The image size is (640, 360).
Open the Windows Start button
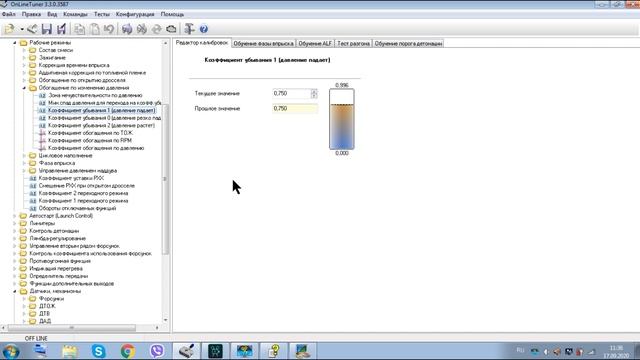click(11, 351)
